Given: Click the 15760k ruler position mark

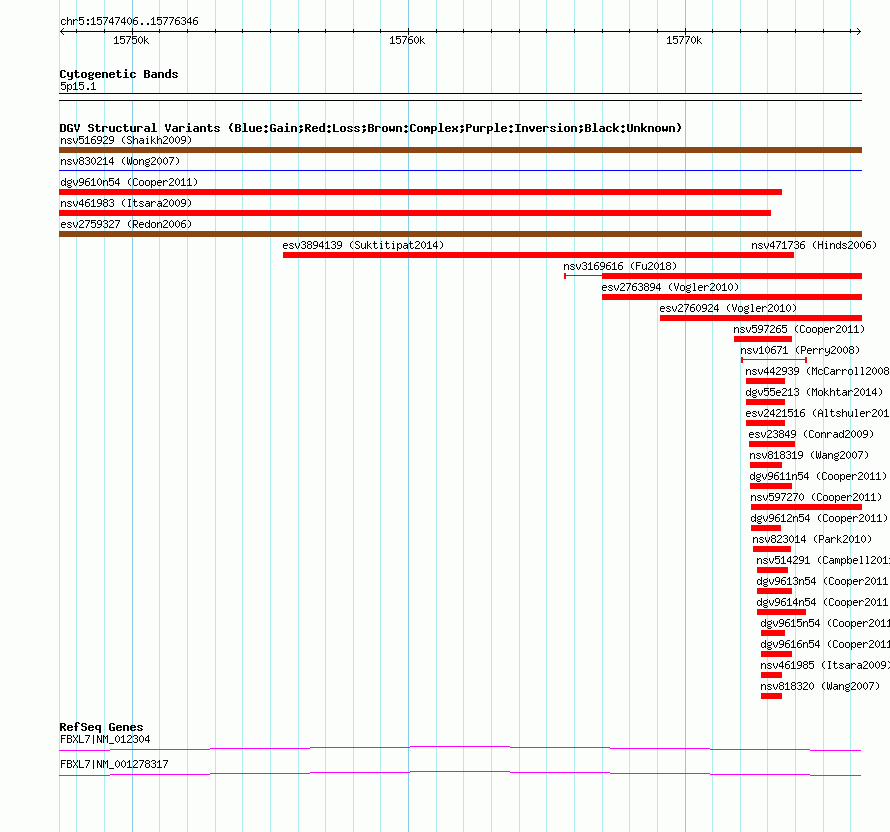Looking at the screenshot, I should 407,40.
